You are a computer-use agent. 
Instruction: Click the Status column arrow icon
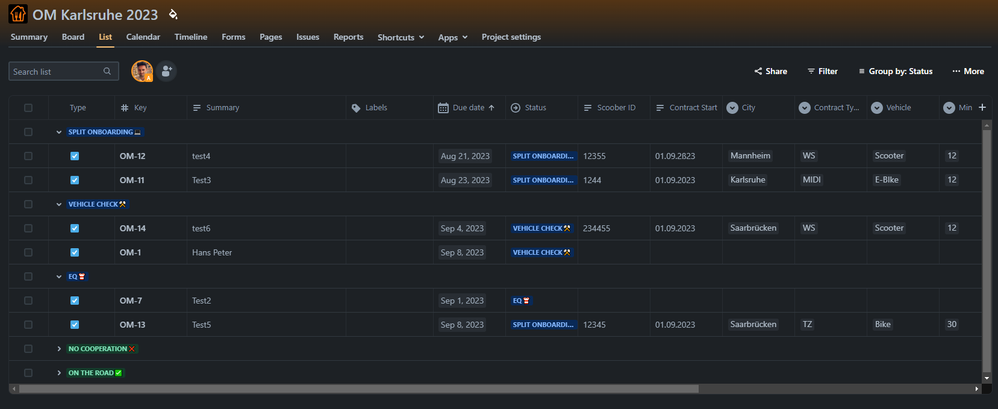click(x=516, y=107)
